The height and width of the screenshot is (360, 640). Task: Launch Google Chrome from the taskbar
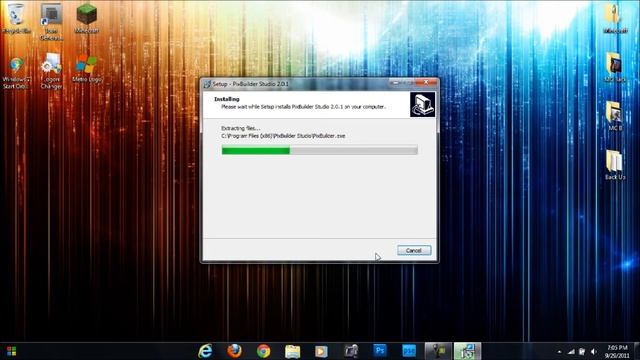click(x=263, y=351)
